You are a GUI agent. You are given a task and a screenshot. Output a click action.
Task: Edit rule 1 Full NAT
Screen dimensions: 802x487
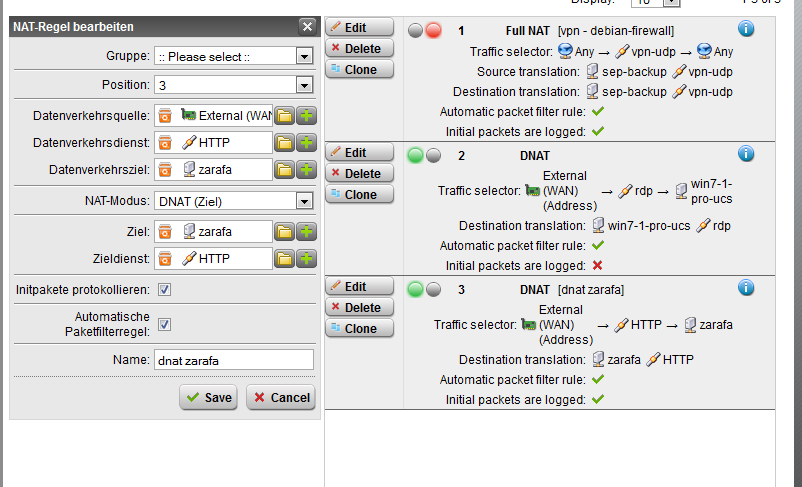(x=360, y=27)
